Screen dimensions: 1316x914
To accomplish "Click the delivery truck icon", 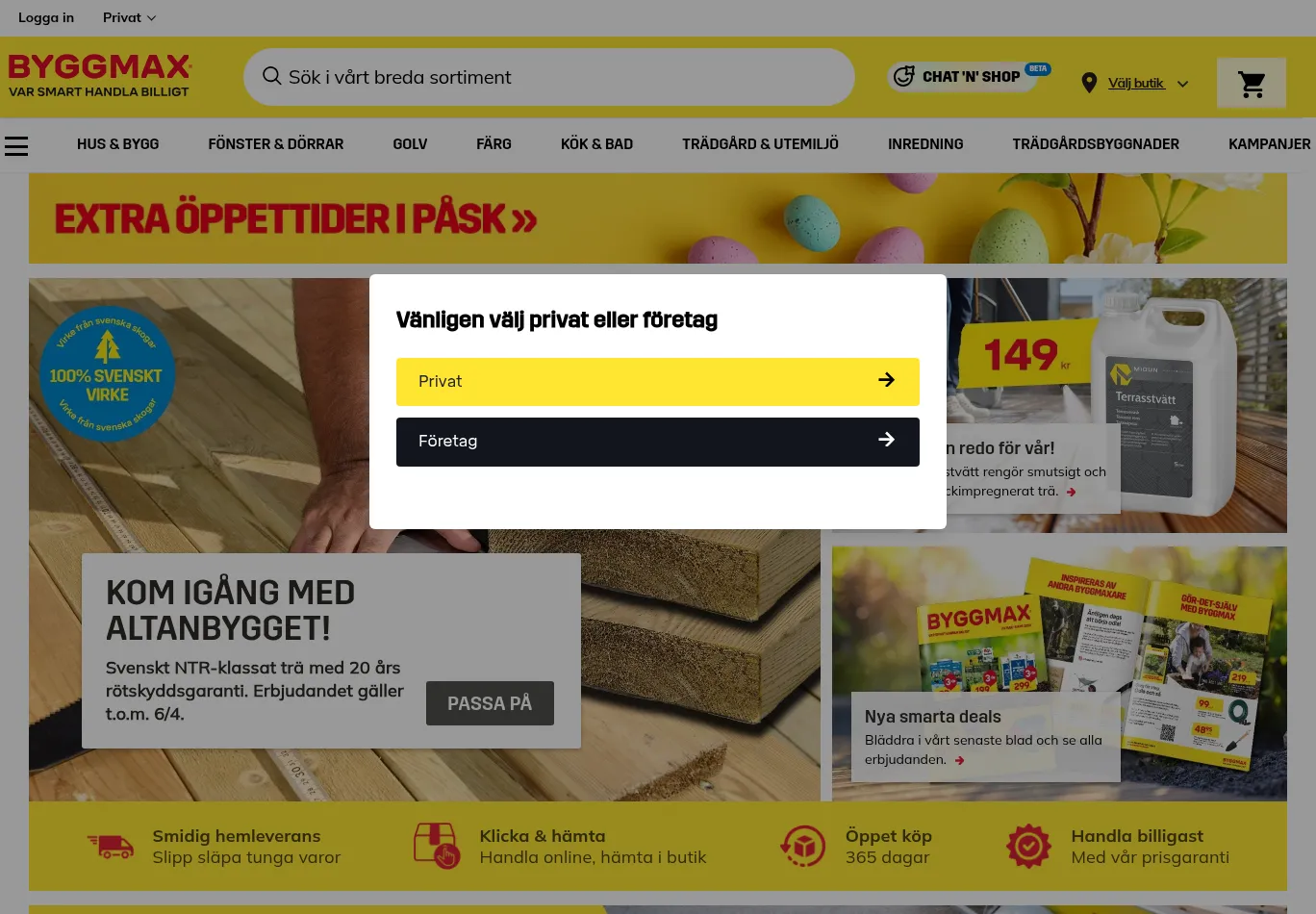I will [x=111, y=846].
